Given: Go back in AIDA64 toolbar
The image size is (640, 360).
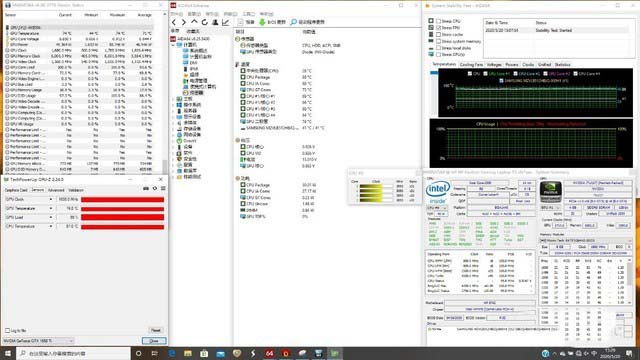Looking at the screenshot, I should pyautogui.click(x=174, y=22).
